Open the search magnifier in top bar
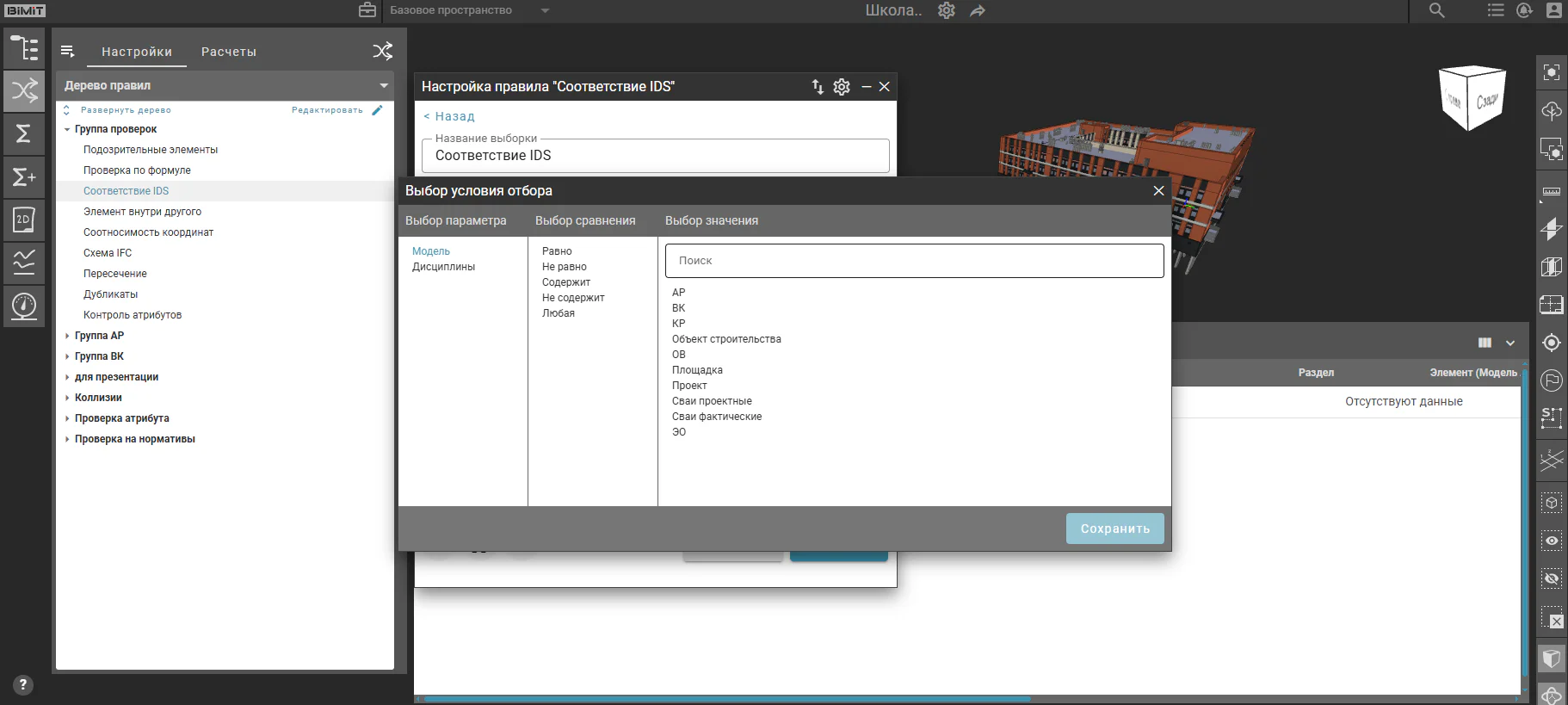This screenshot has width=1568, height=705. click(1436, 10)
